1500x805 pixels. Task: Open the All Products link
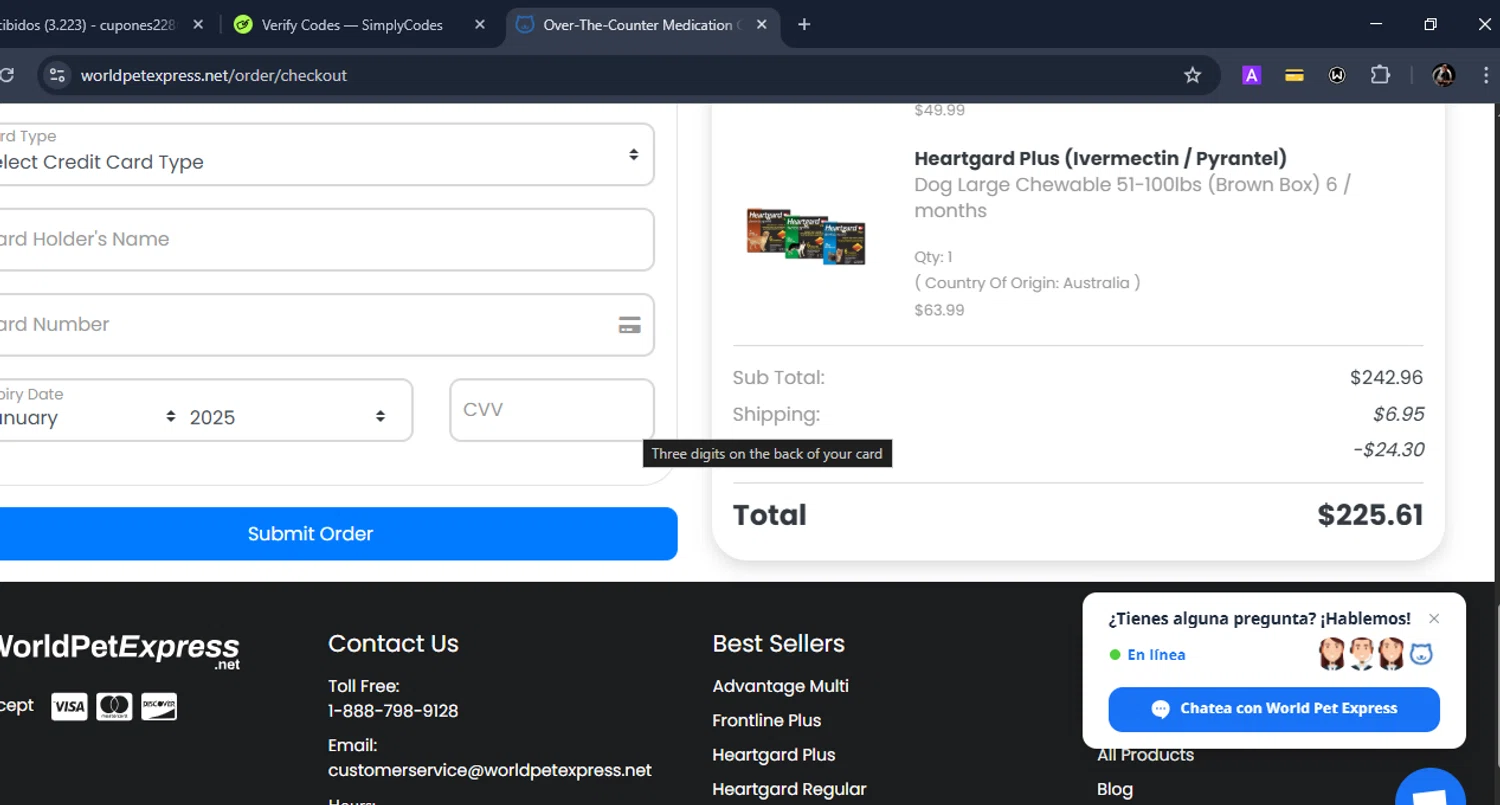click(x=1145, y=755)
